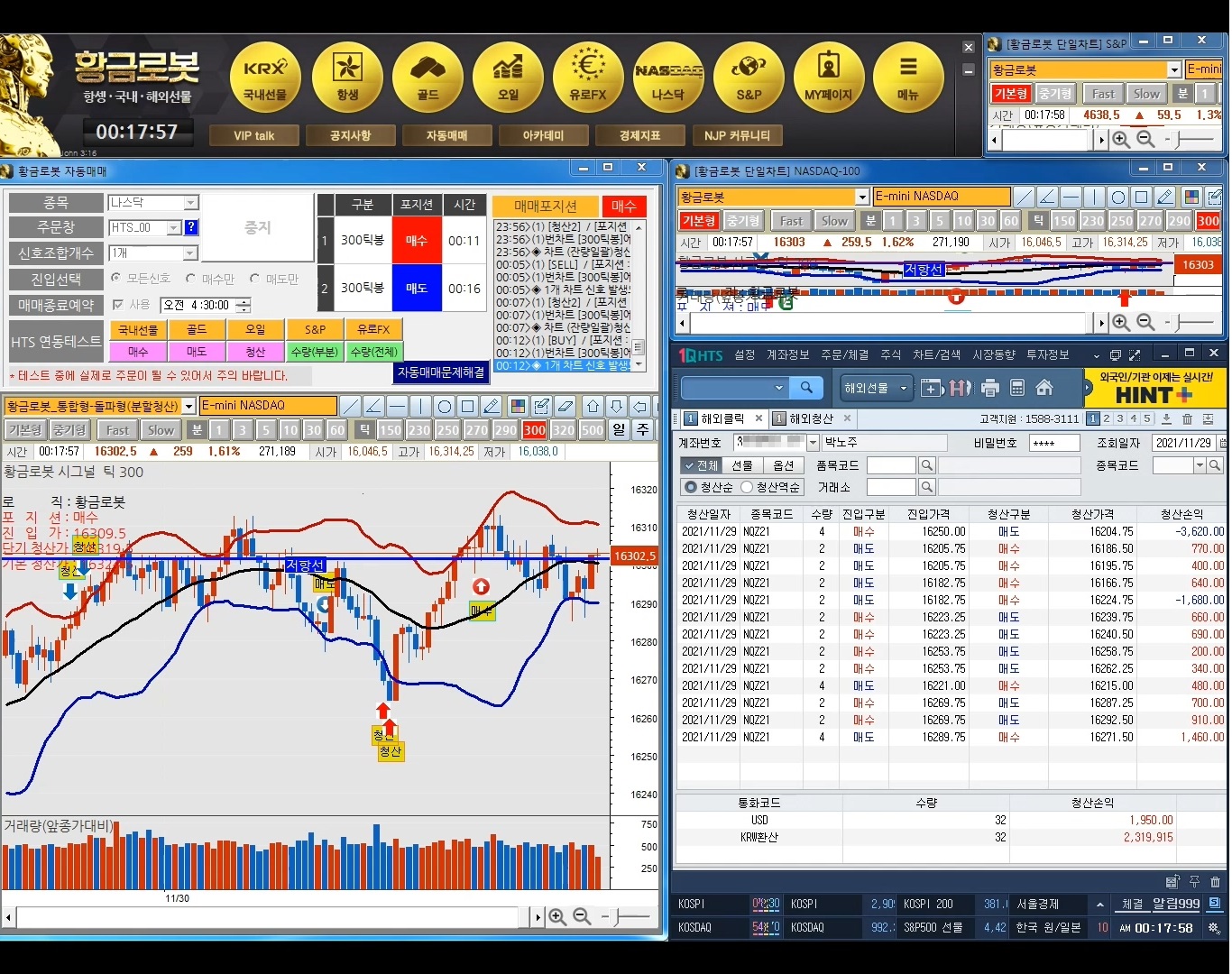Select horizontal line tool in main chart
The width and height of the screenshot is (1232, 974).
[x=397, y=406]
